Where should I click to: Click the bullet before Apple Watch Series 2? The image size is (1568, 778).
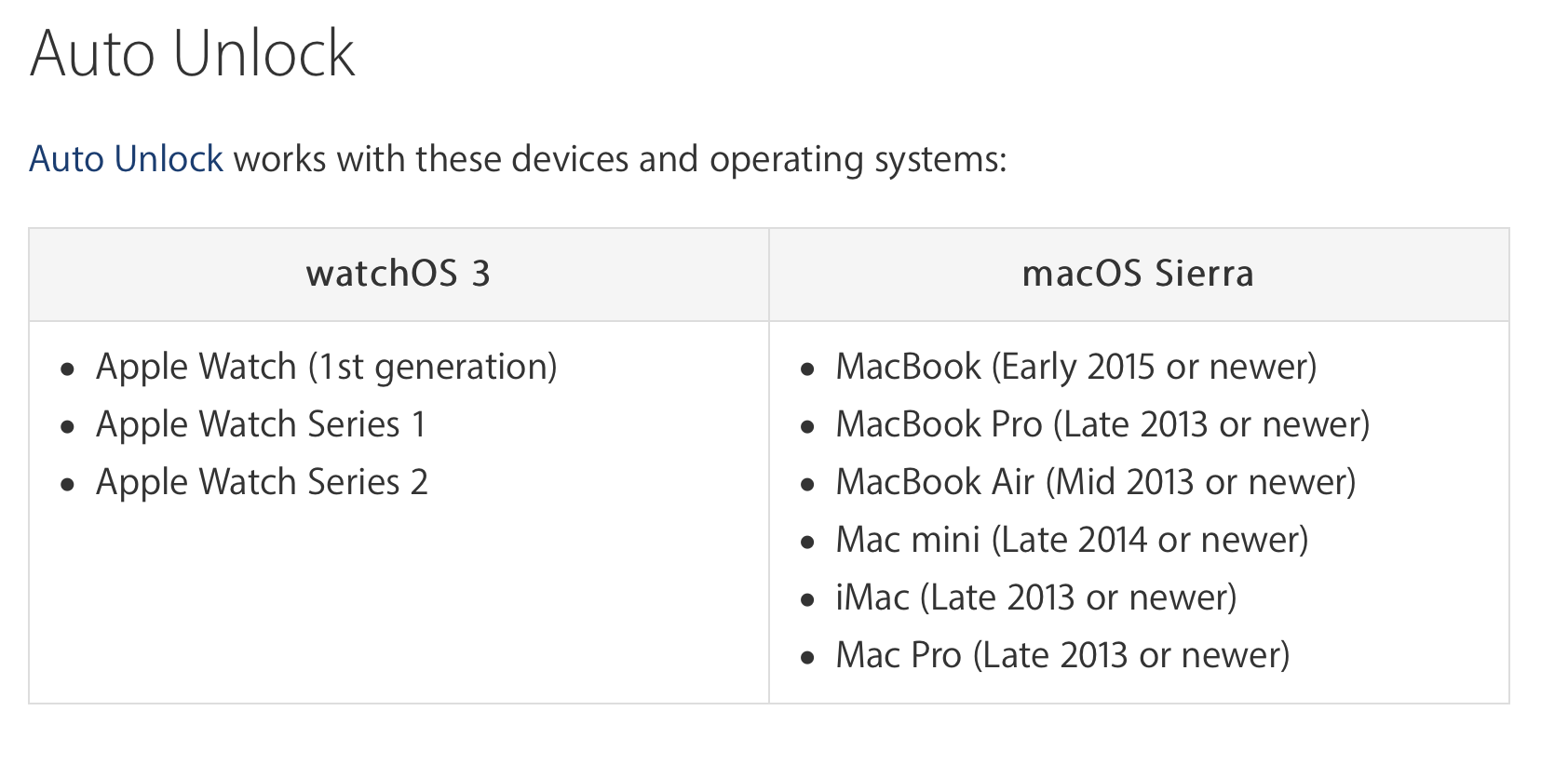click(67, 485)
